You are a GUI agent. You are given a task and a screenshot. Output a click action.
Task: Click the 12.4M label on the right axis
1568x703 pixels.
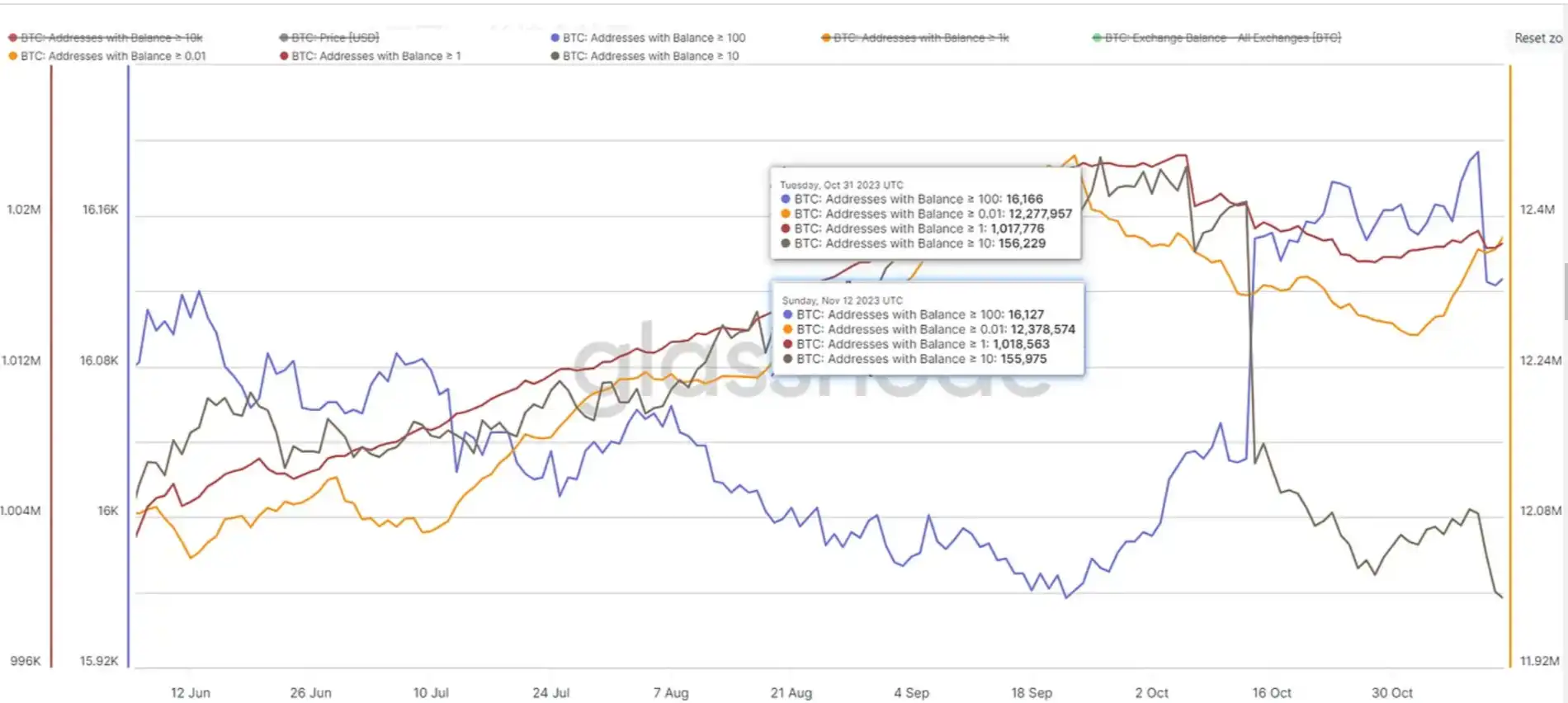pos(1537,210)
